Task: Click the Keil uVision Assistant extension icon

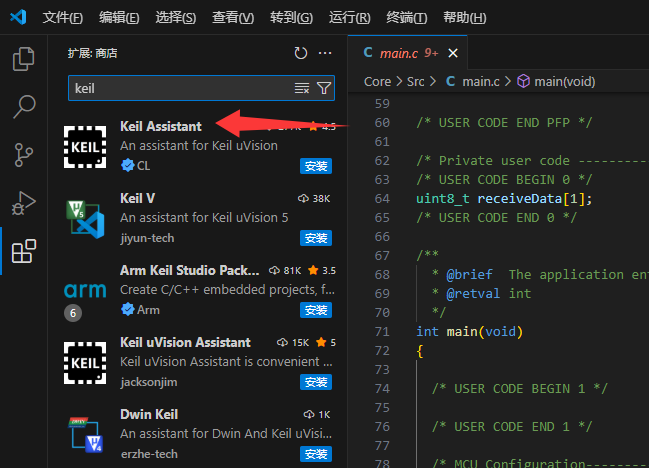Action: tap(85, 363)
